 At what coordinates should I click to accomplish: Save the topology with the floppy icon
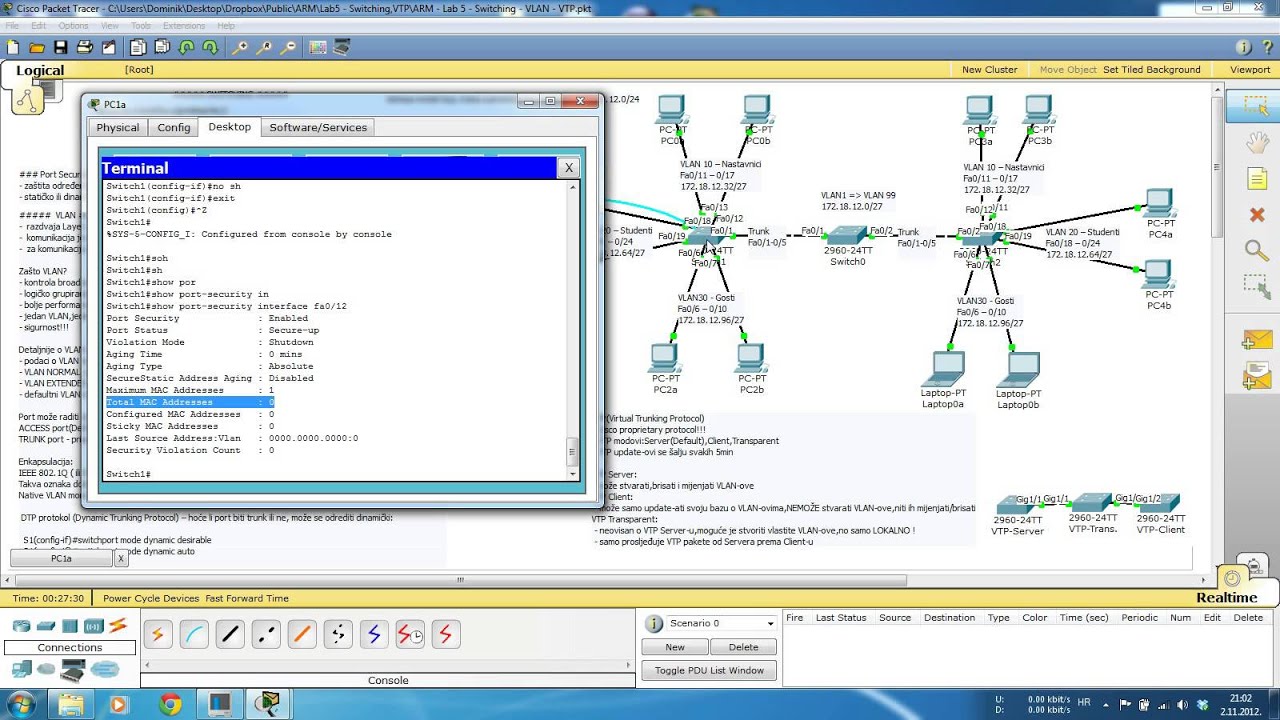61,47
